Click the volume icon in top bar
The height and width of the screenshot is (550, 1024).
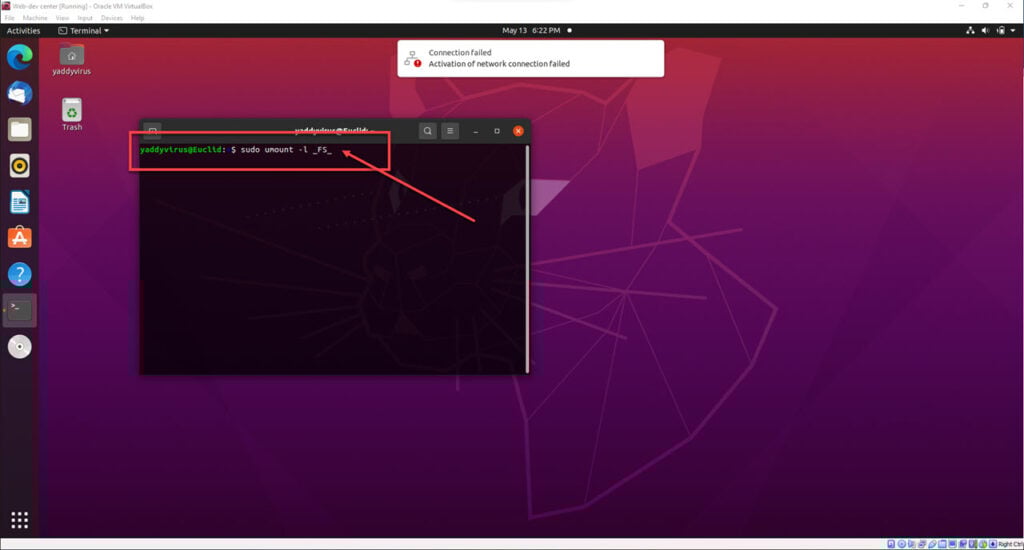pos(985,31)
